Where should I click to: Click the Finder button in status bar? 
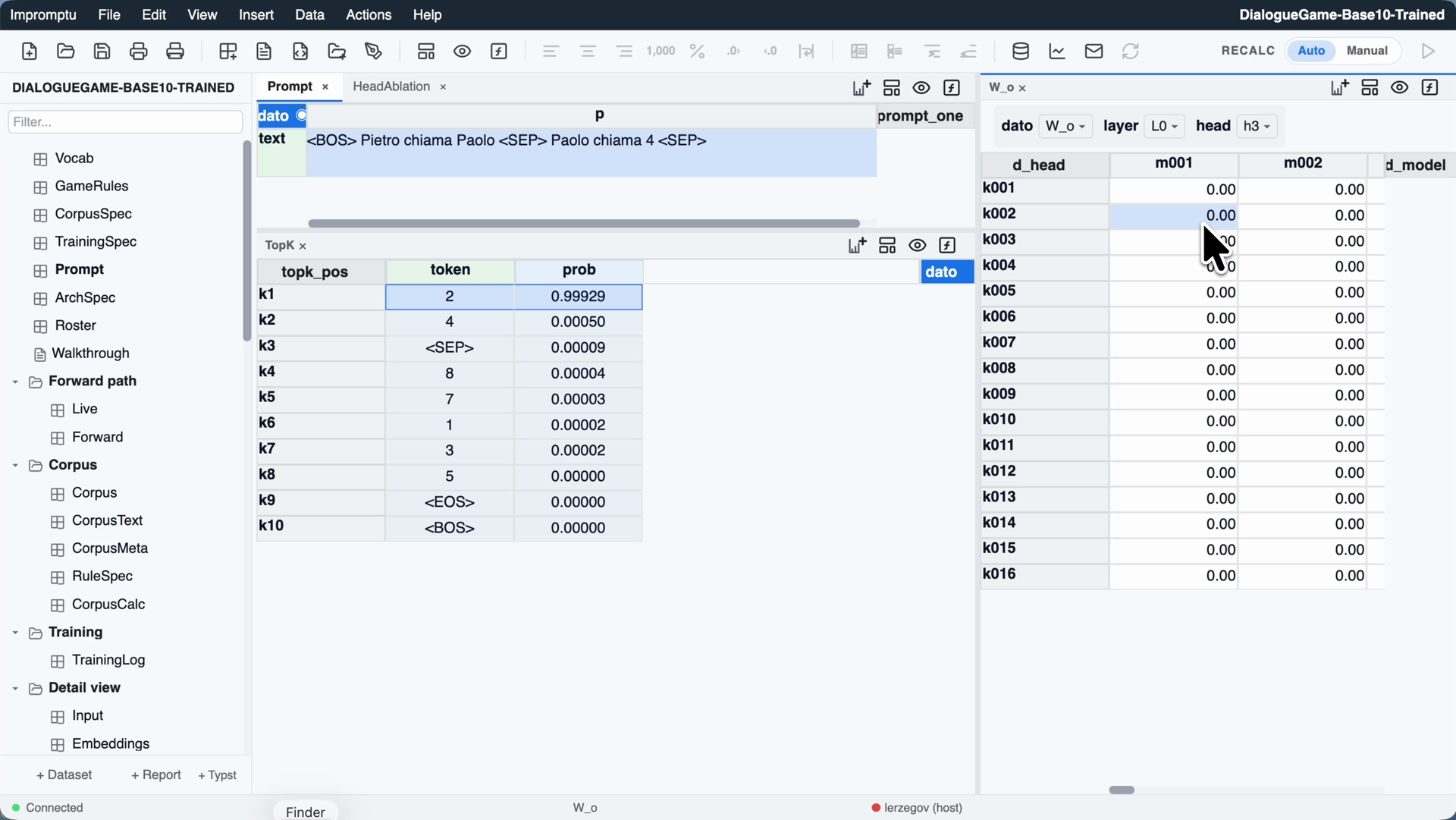306,812
